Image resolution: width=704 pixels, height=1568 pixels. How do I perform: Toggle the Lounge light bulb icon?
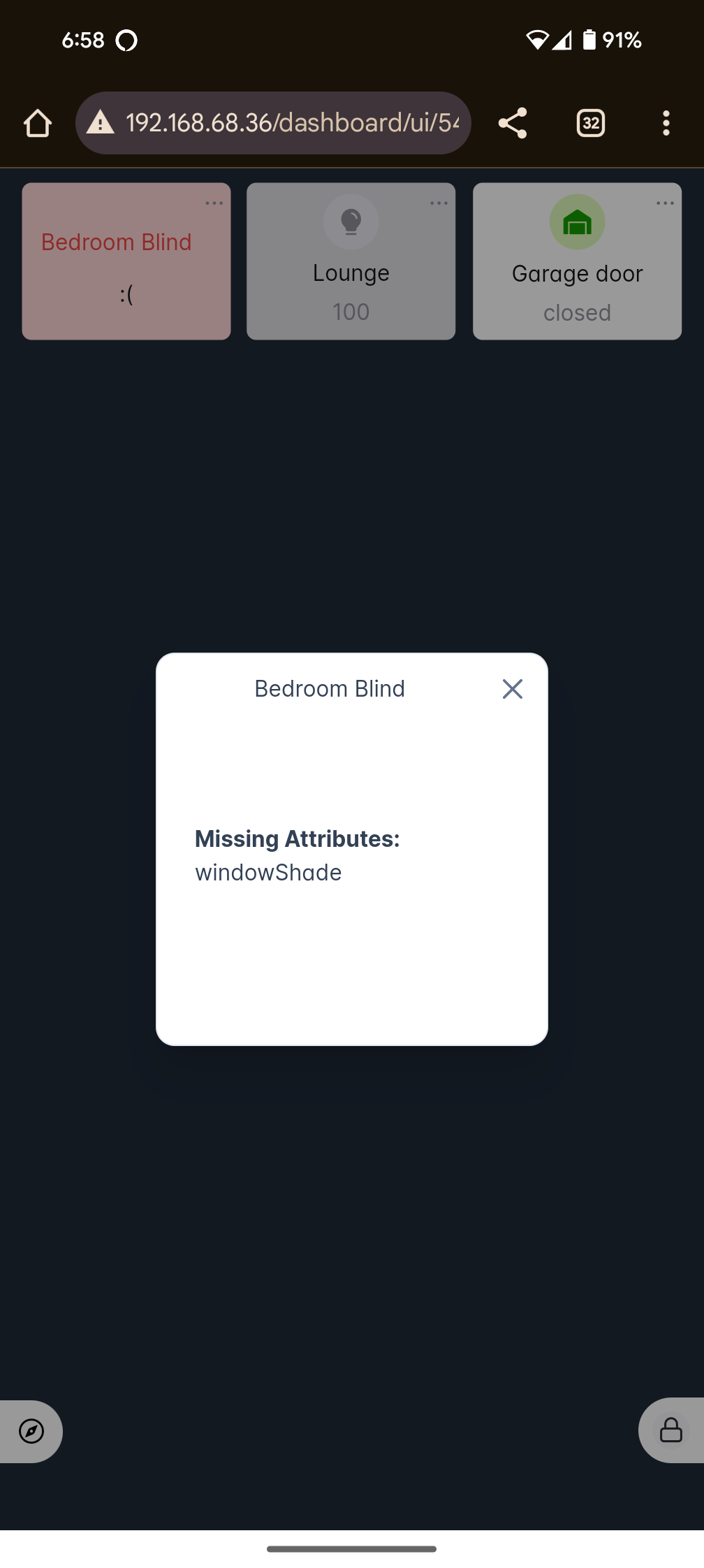pyautogui.click(x=351, y=222)
